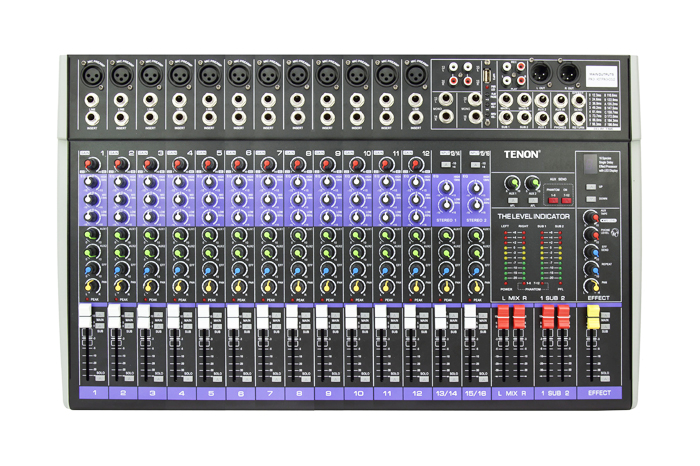Toggle the phantom power 1-6 switch
Viewport: 700px width, 466px height.
(x=552, y=200)
